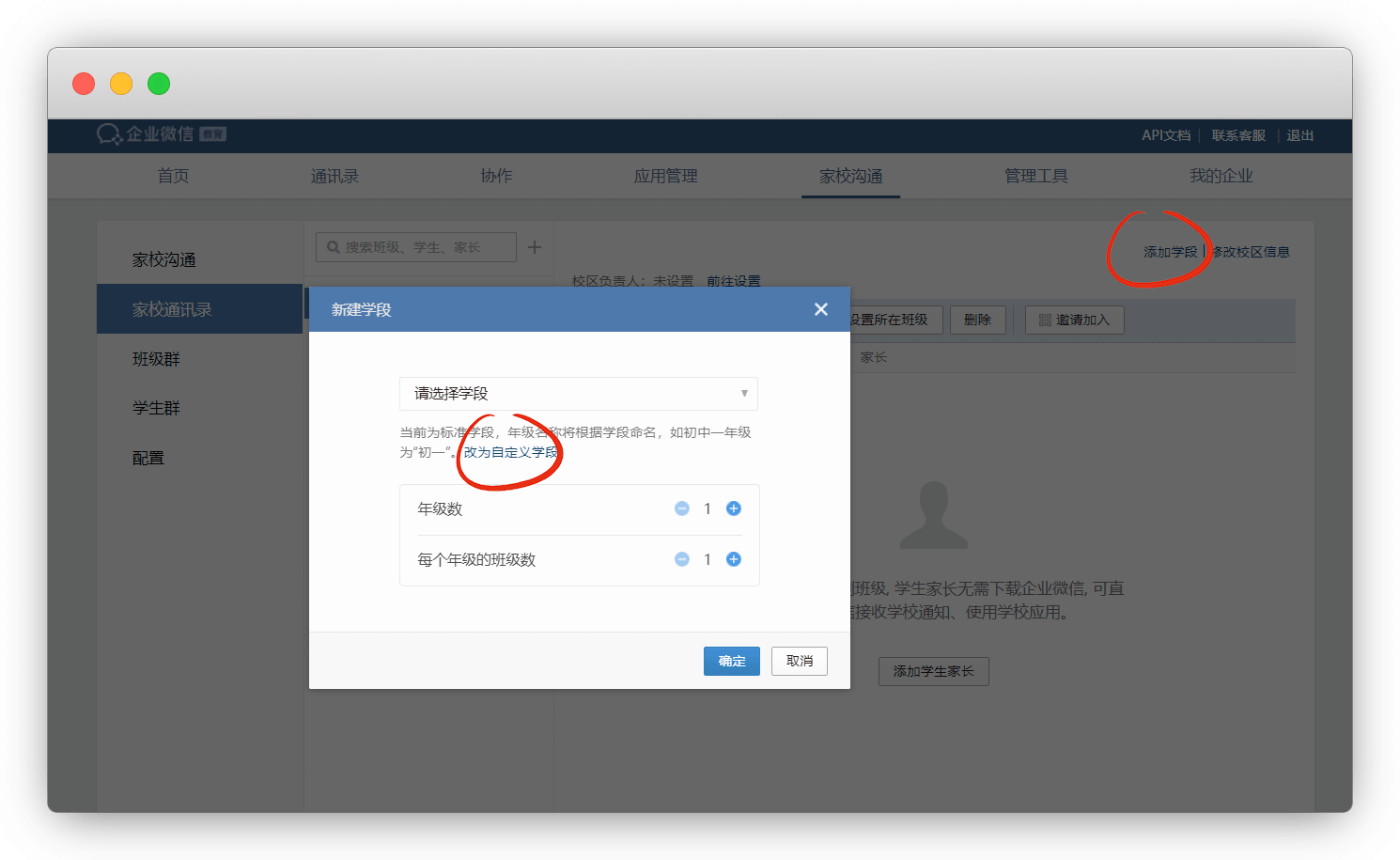Confirm with the 确定 button
The height and width of the screenshot is (860, 1400).
point(731,661)
